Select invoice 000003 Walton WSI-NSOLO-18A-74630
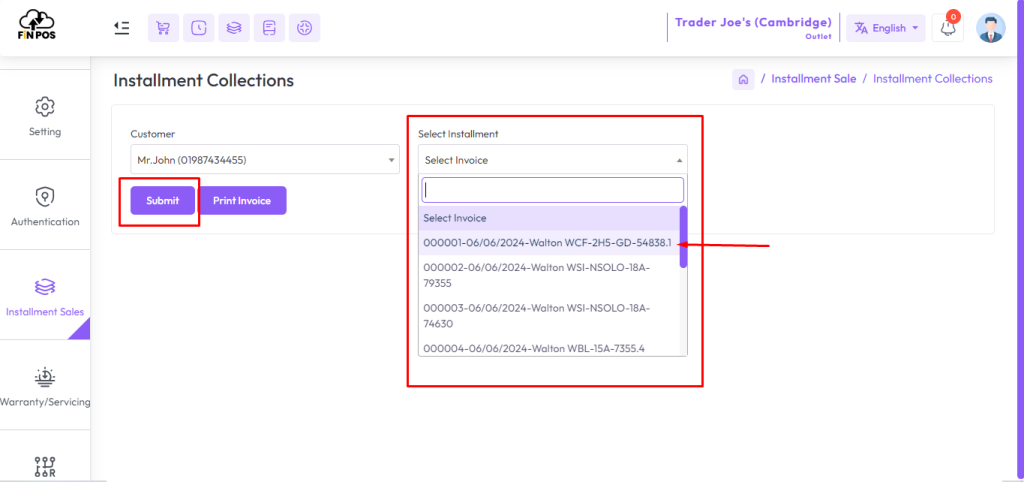Image resolution: width=1024 pixels, height=482 pixels. tap(549, 315)
